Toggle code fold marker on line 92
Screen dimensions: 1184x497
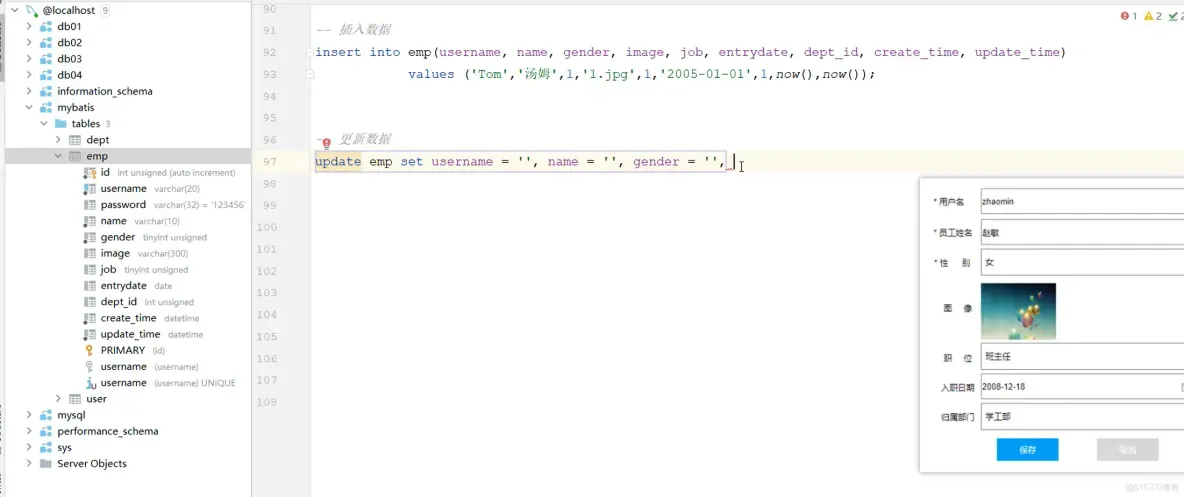coord(310,53)
